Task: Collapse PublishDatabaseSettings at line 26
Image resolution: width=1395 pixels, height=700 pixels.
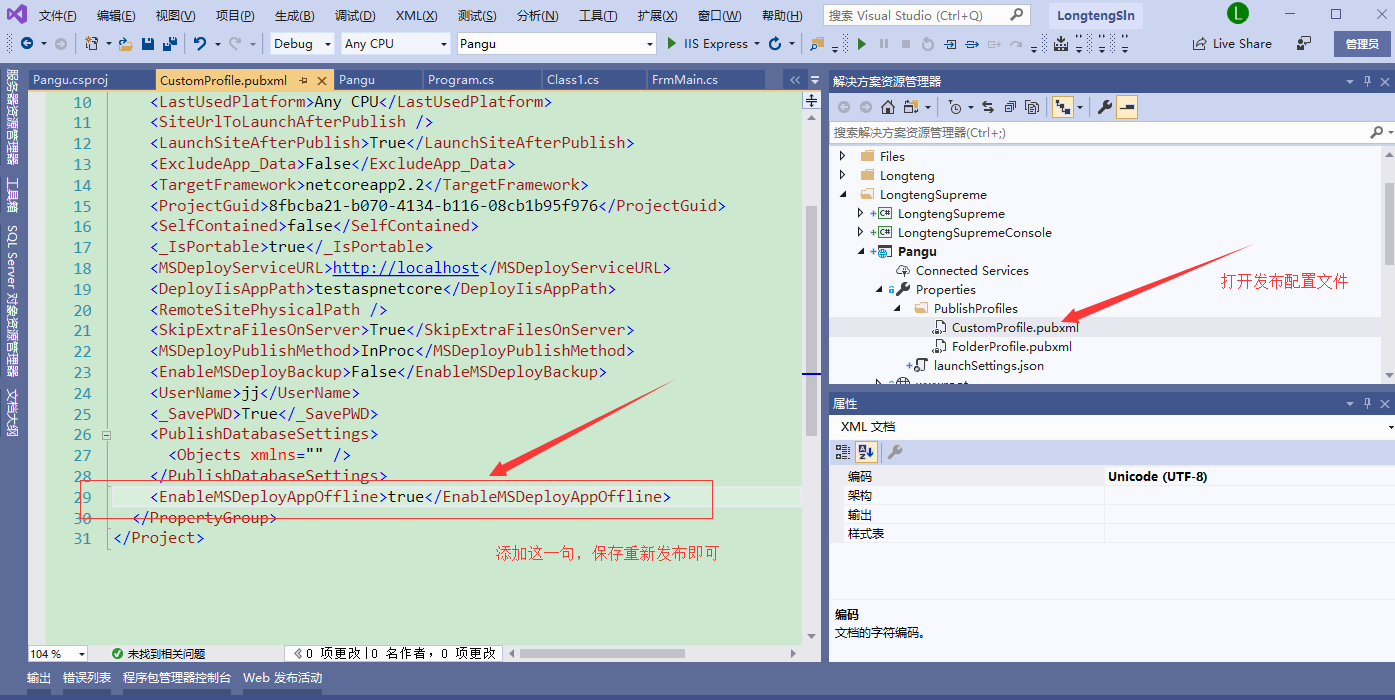Action: (x=106, y=435)
